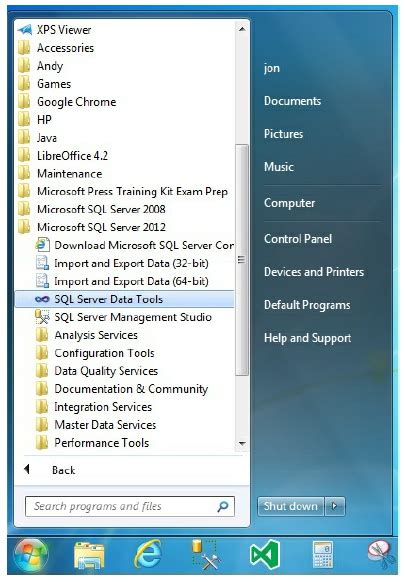Open Internet Explorer from the taskbar
Viewport: 405px width, 583px height.
(148, 555)
